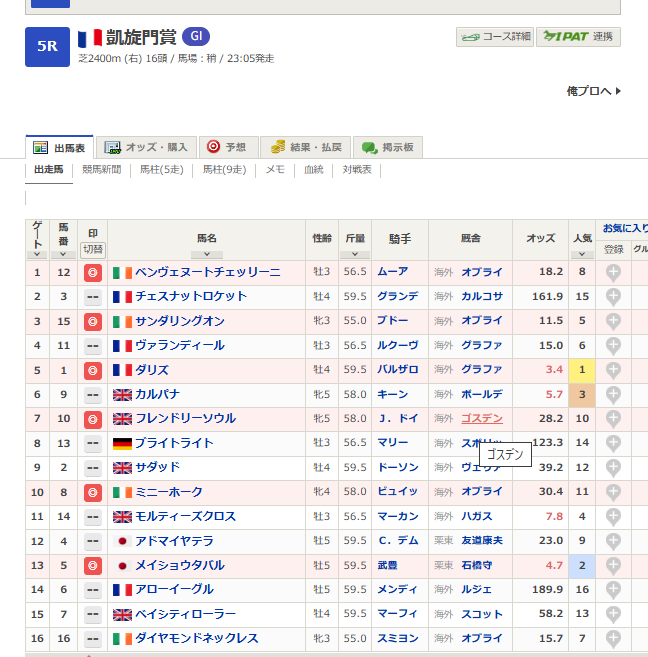The width and height of the screenshot is (648, 657).
Task: Open jockey page for 武豊
Action: (387, 565)
